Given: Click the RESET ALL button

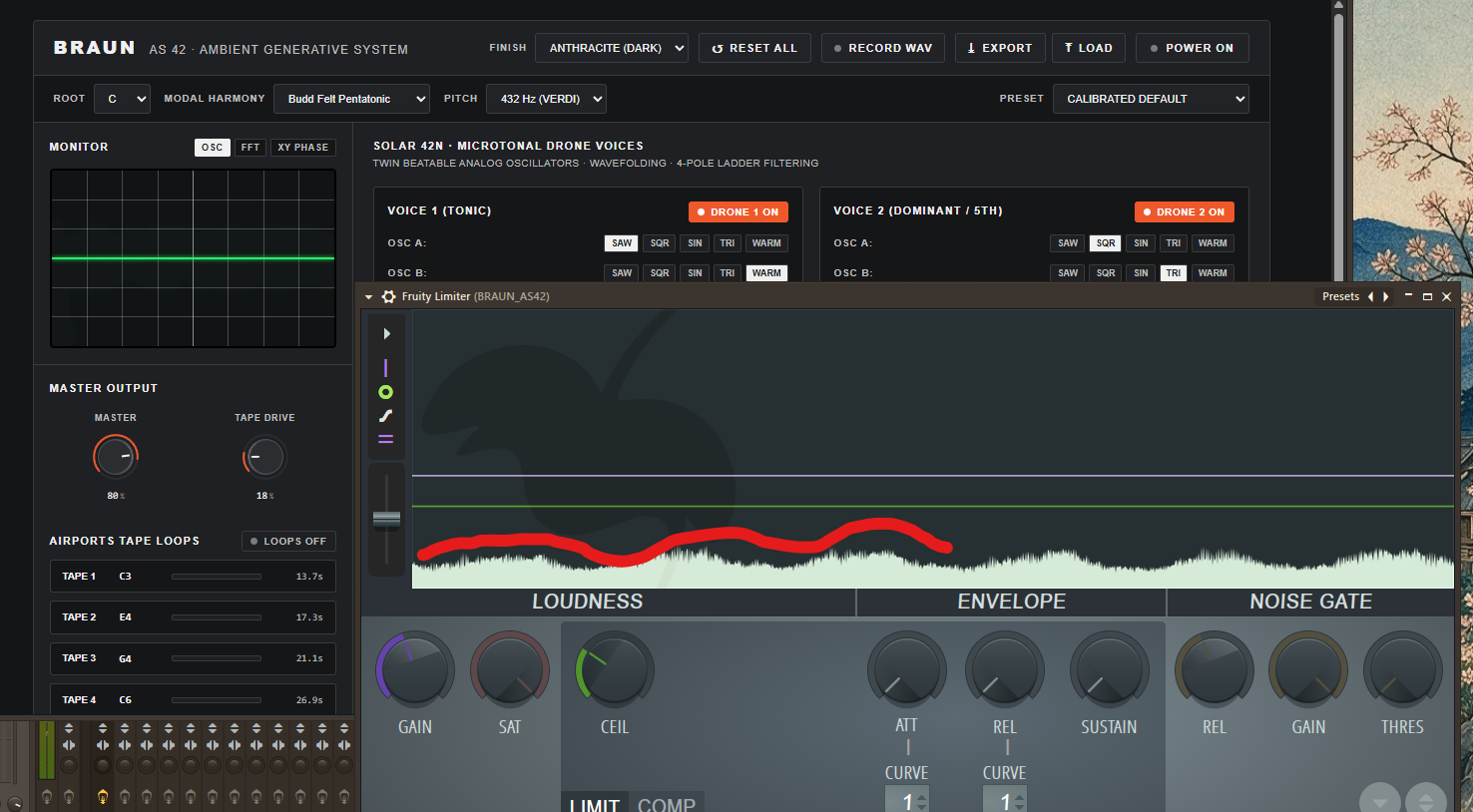Looking at the screenshot, I should [754, 48].
